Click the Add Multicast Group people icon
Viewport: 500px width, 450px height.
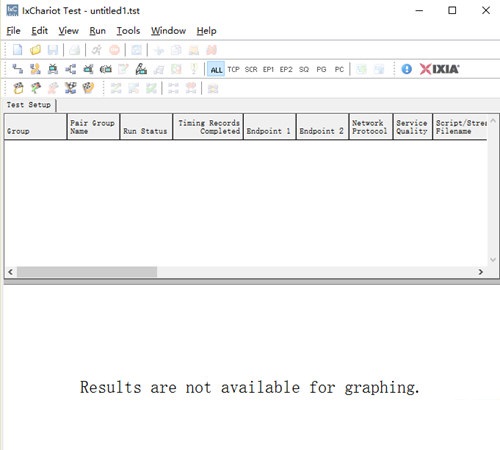35,69
